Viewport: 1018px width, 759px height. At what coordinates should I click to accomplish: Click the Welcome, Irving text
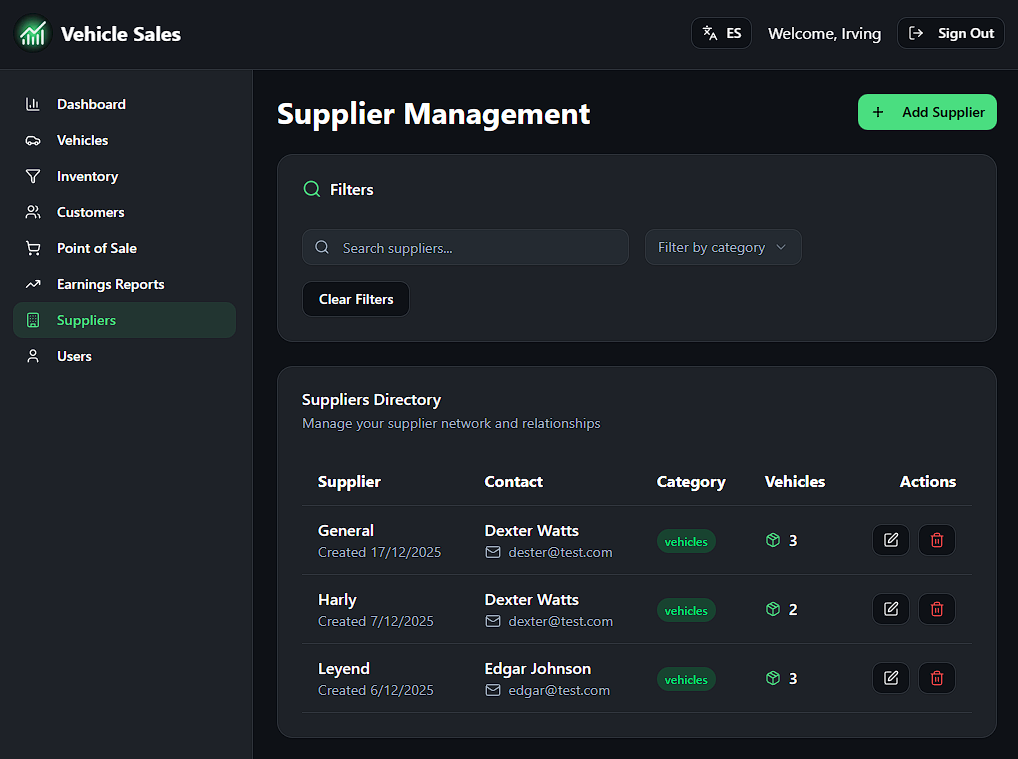pyautogui.click(x=825, y=34)
